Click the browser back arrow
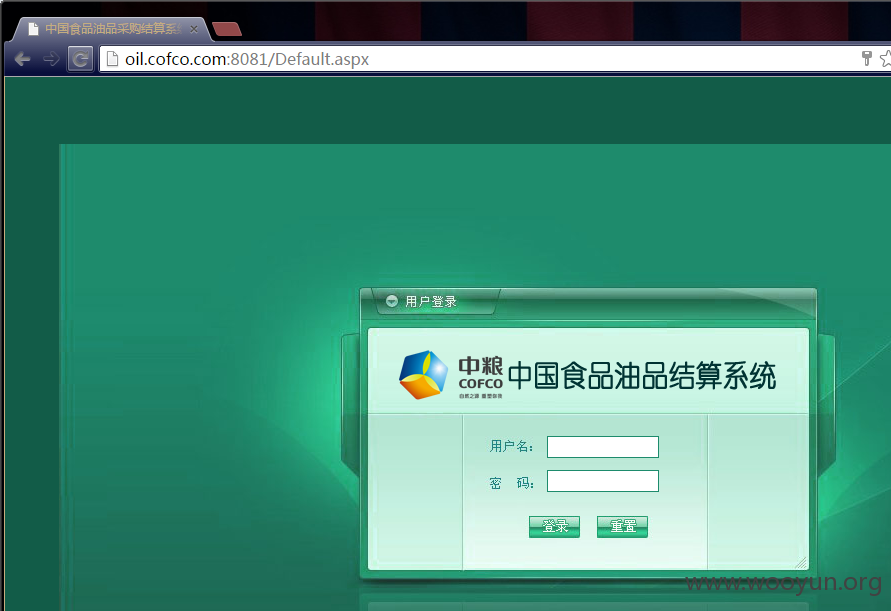 [22, 59]
